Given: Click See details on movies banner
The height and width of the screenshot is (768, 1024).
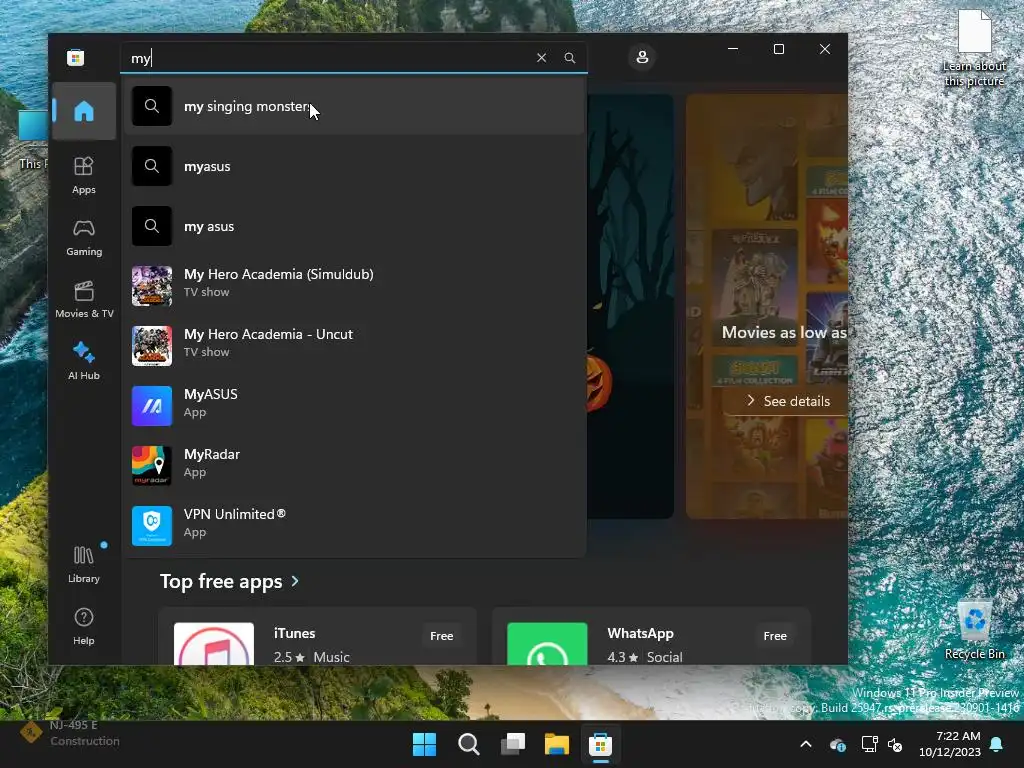Looking at the screenshot, I should [x=788, y=401].
